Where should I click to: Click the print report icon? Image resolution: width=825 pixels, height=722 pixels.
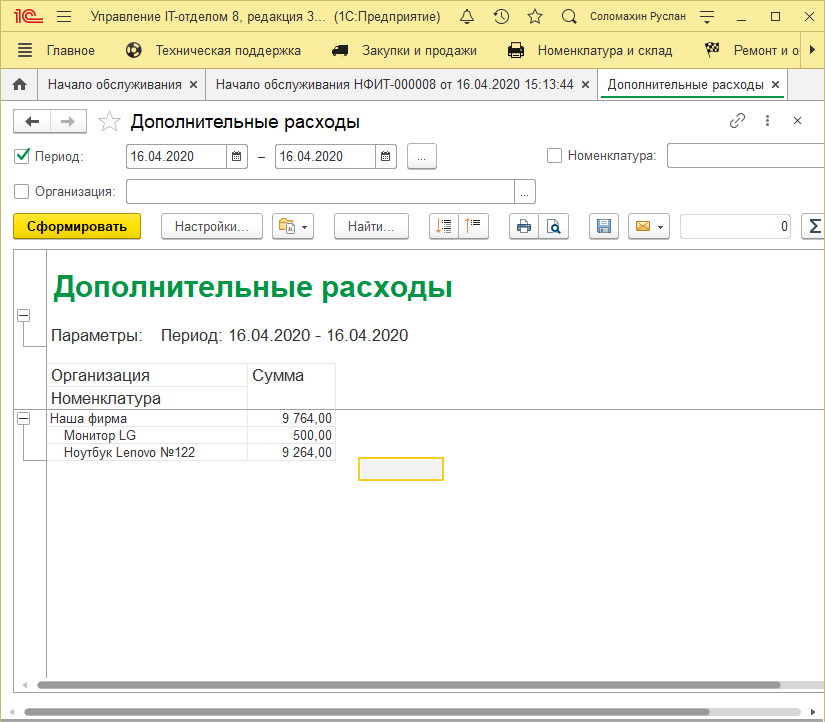tap(523, 227)
